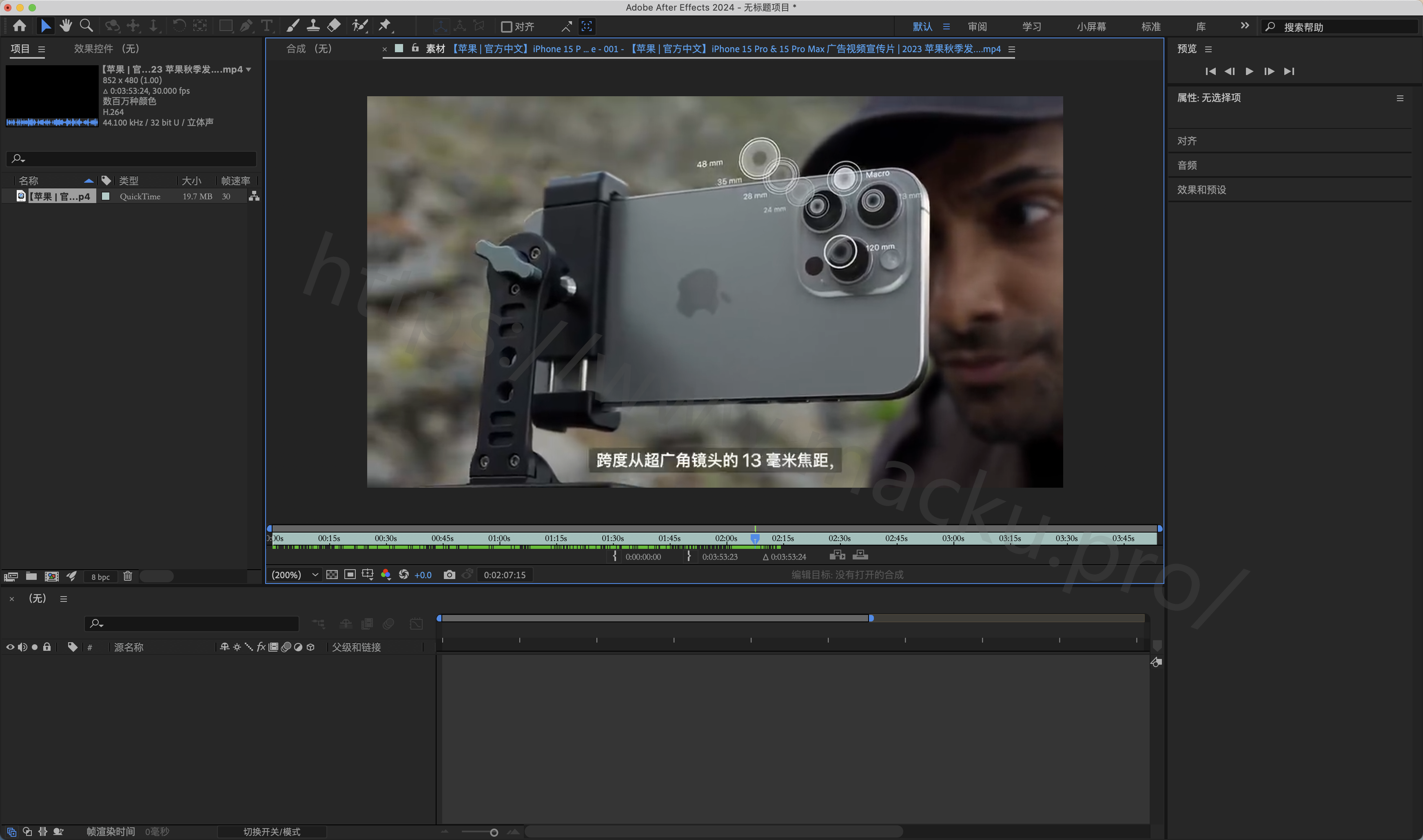
Task: Select the Selection arrow tool
Action: (x=45, y=25)
